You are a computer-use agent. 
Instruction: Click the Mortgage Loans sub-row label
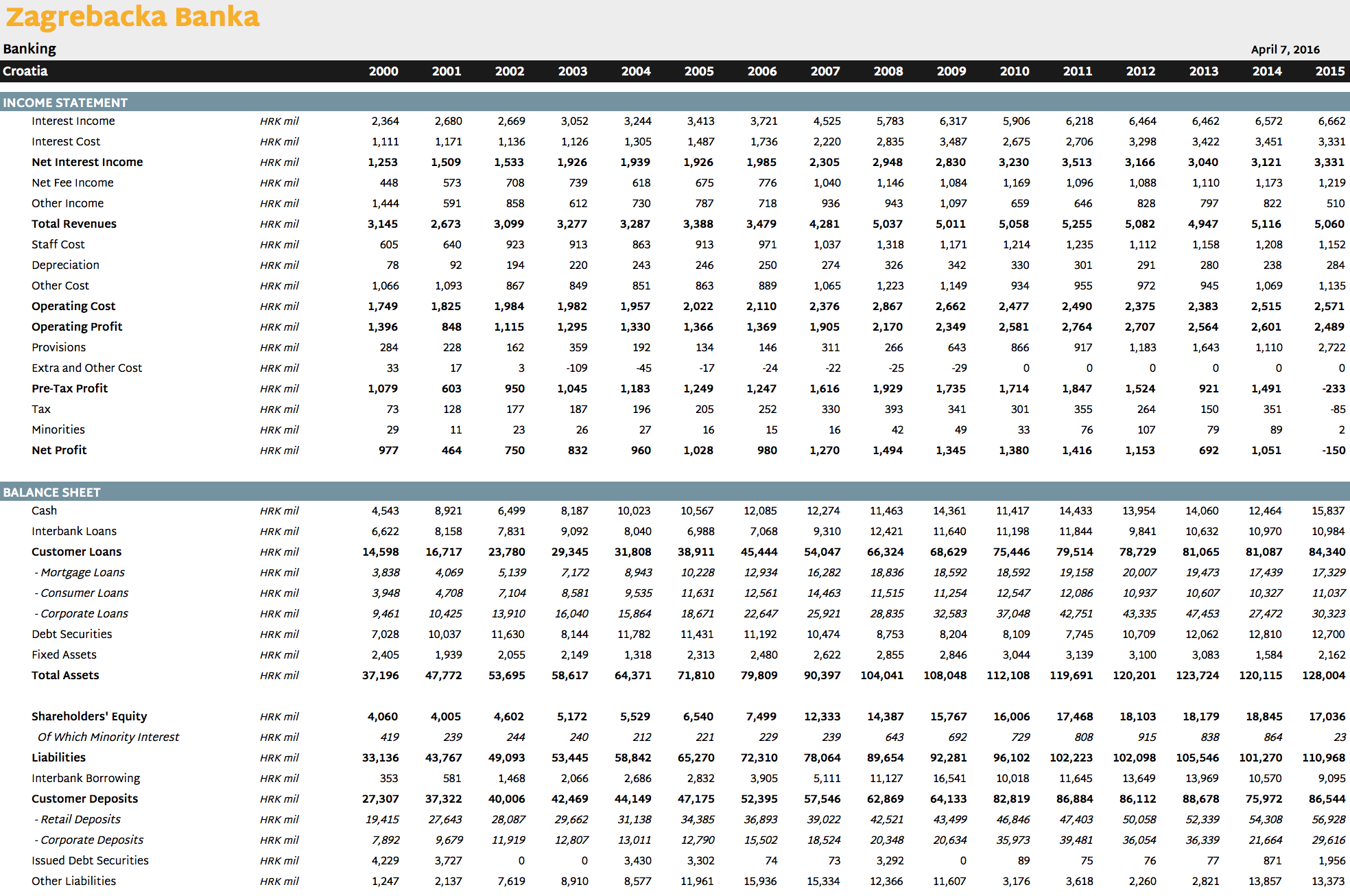pyautogui.click(x=80, y=573)
